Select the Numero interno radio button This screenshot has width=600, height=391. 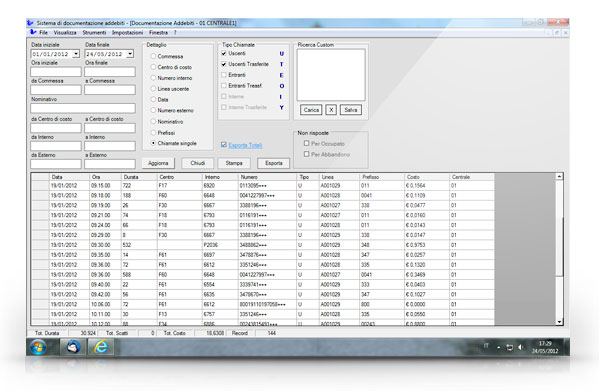click(x=153, y=78)
